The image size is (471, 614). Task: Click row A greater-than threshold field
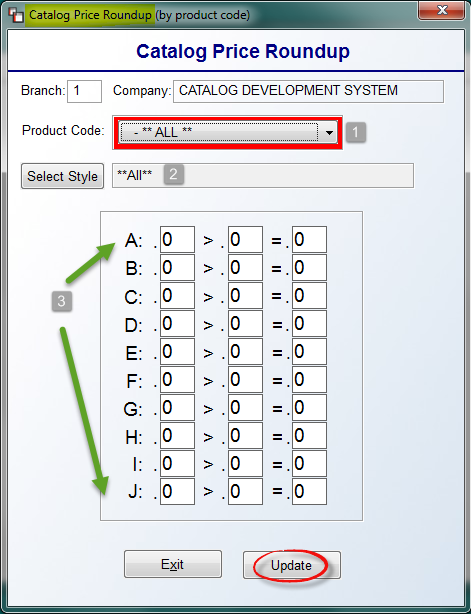(245, 239)
